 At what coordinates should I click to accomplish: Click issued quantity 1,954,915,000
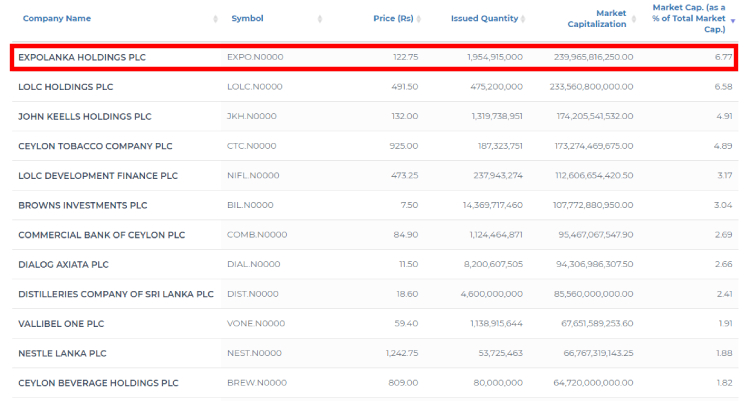point(495,57)
